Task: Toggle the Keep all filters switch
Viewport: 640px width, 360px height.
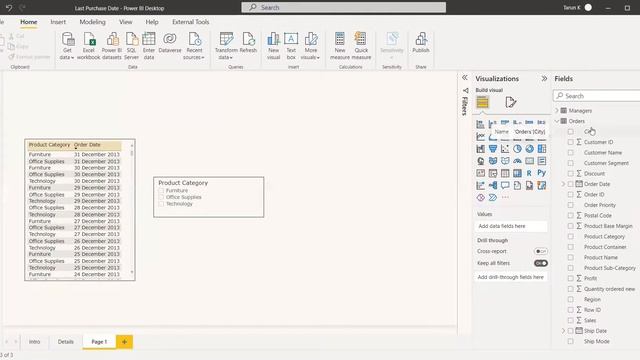Action: 540,263
